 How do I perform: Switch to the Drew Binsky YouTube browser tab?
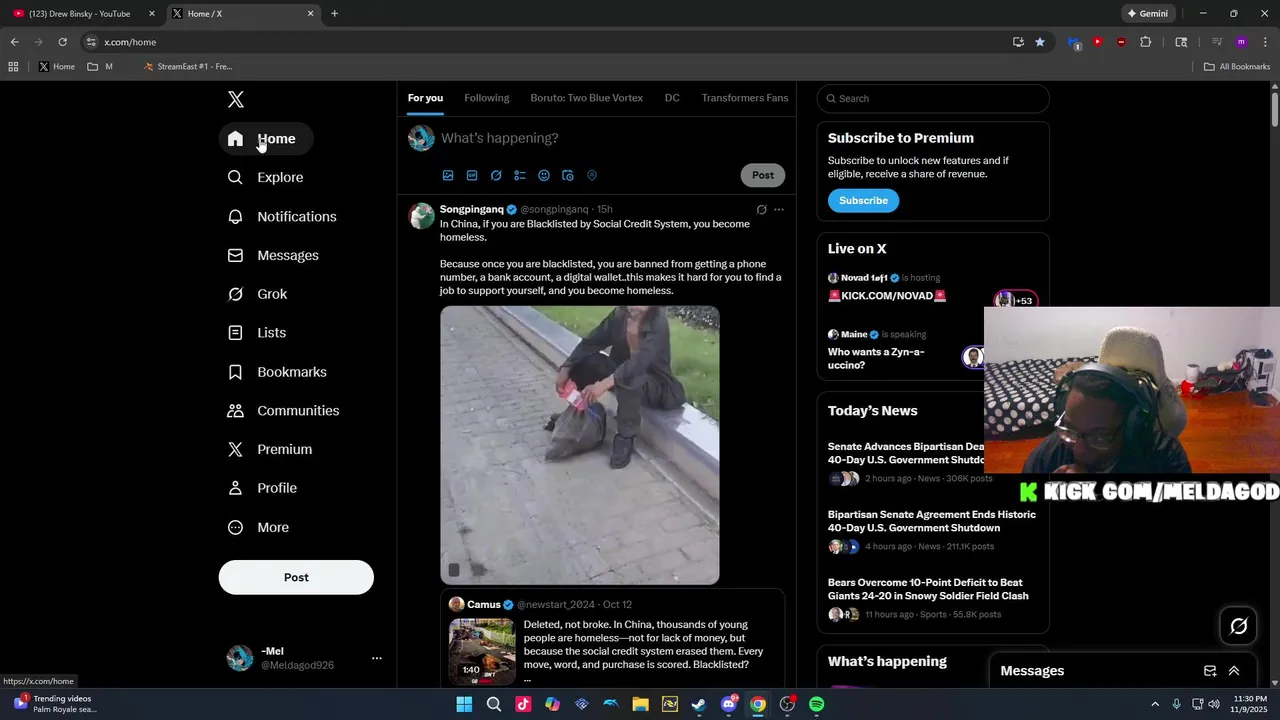tap(80, 14)
